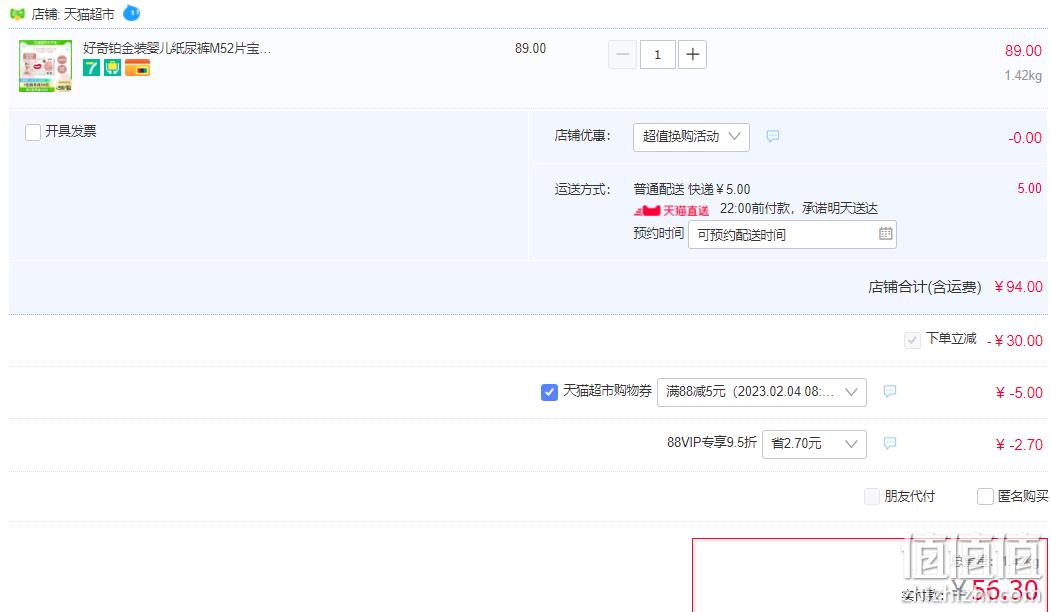Open the 省2.70元 88VIP discount dropdown

coord(814,444)
